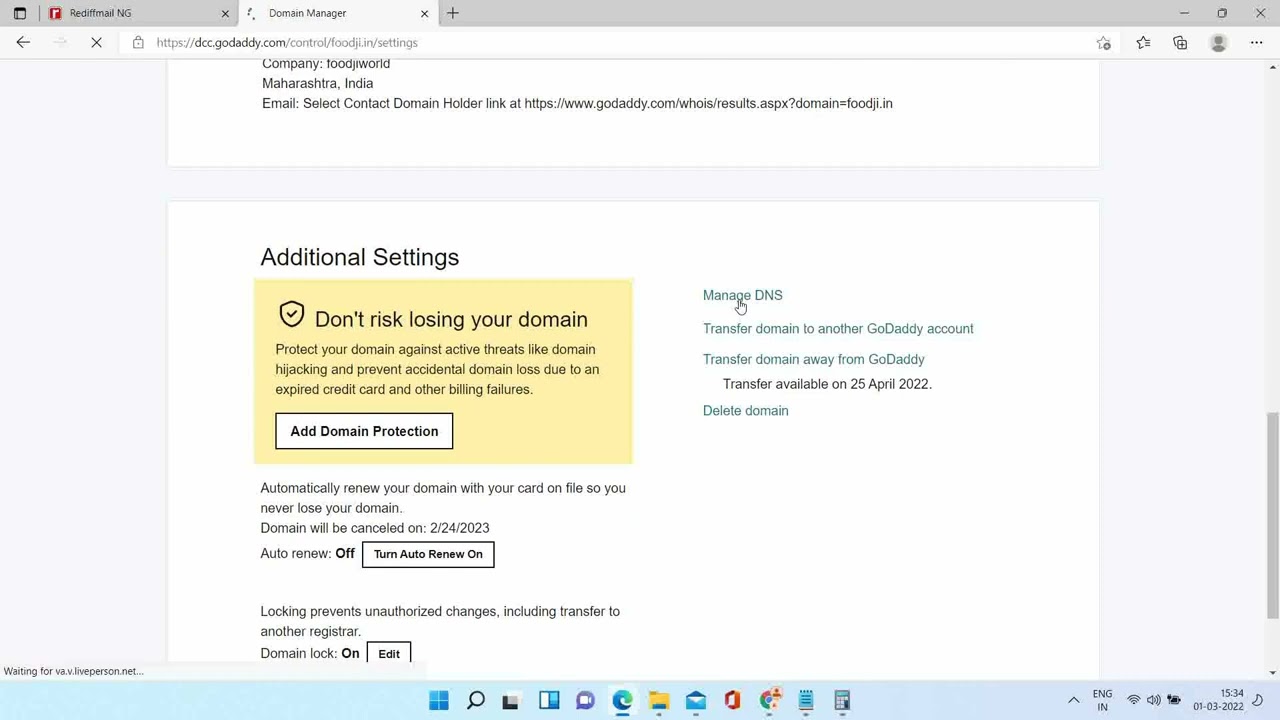
Task: Open the tab actions menu icon
Action: [19, 13]
